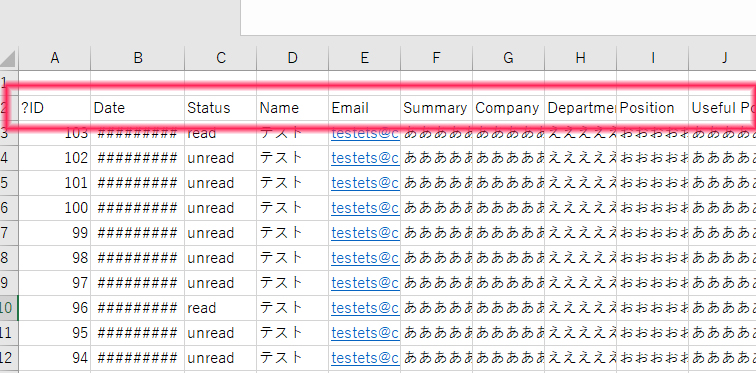Select column E header

[x=364, y=58]
